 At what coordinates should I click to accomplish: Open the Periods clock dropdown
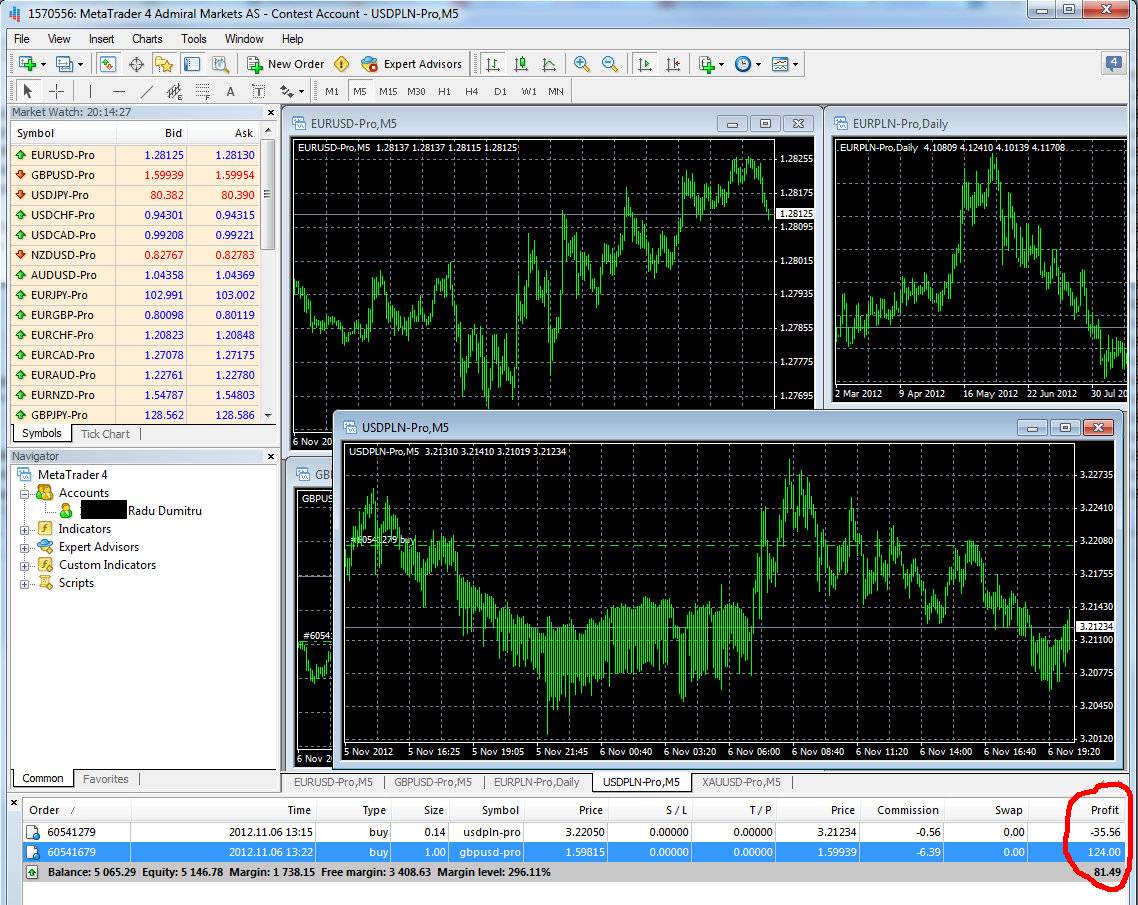[748, 64]
